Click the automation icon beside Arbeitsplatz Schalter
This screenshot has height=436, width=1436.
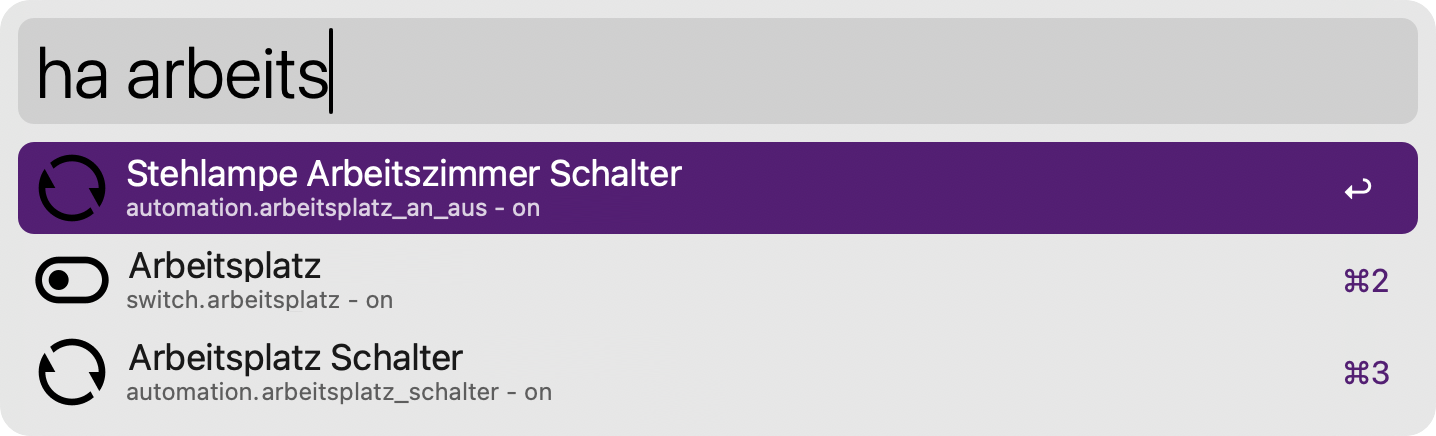[71, 372]
